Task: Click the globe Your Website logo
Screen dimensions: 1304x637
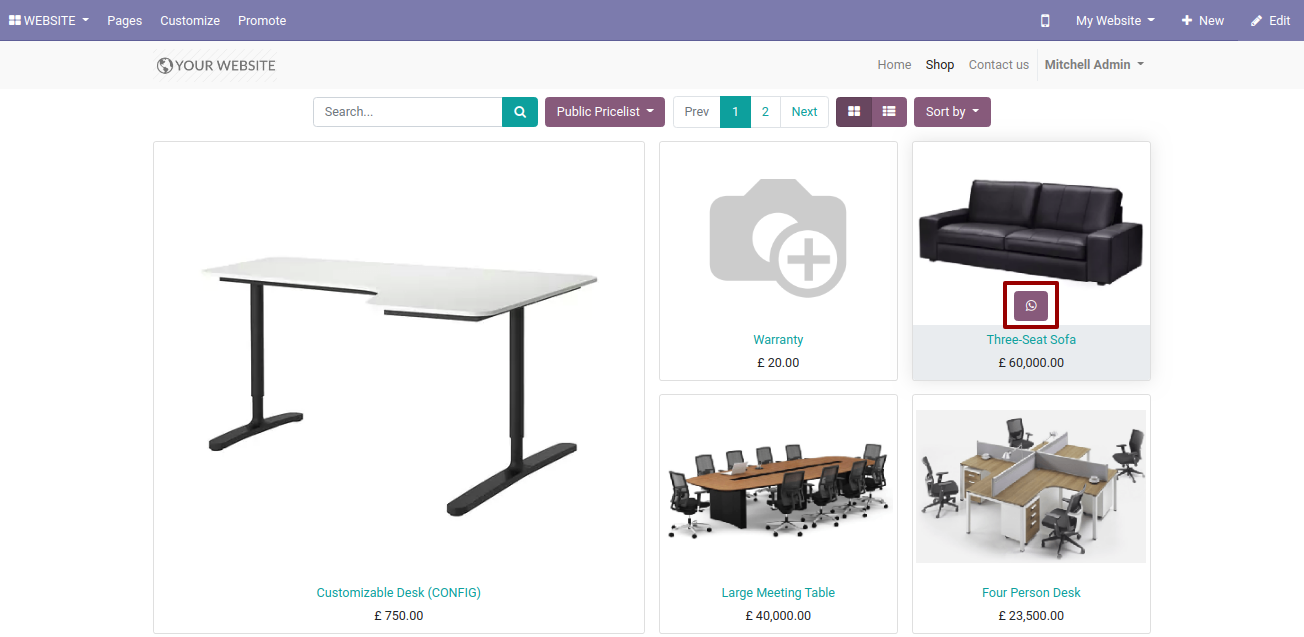Action: 216,65
